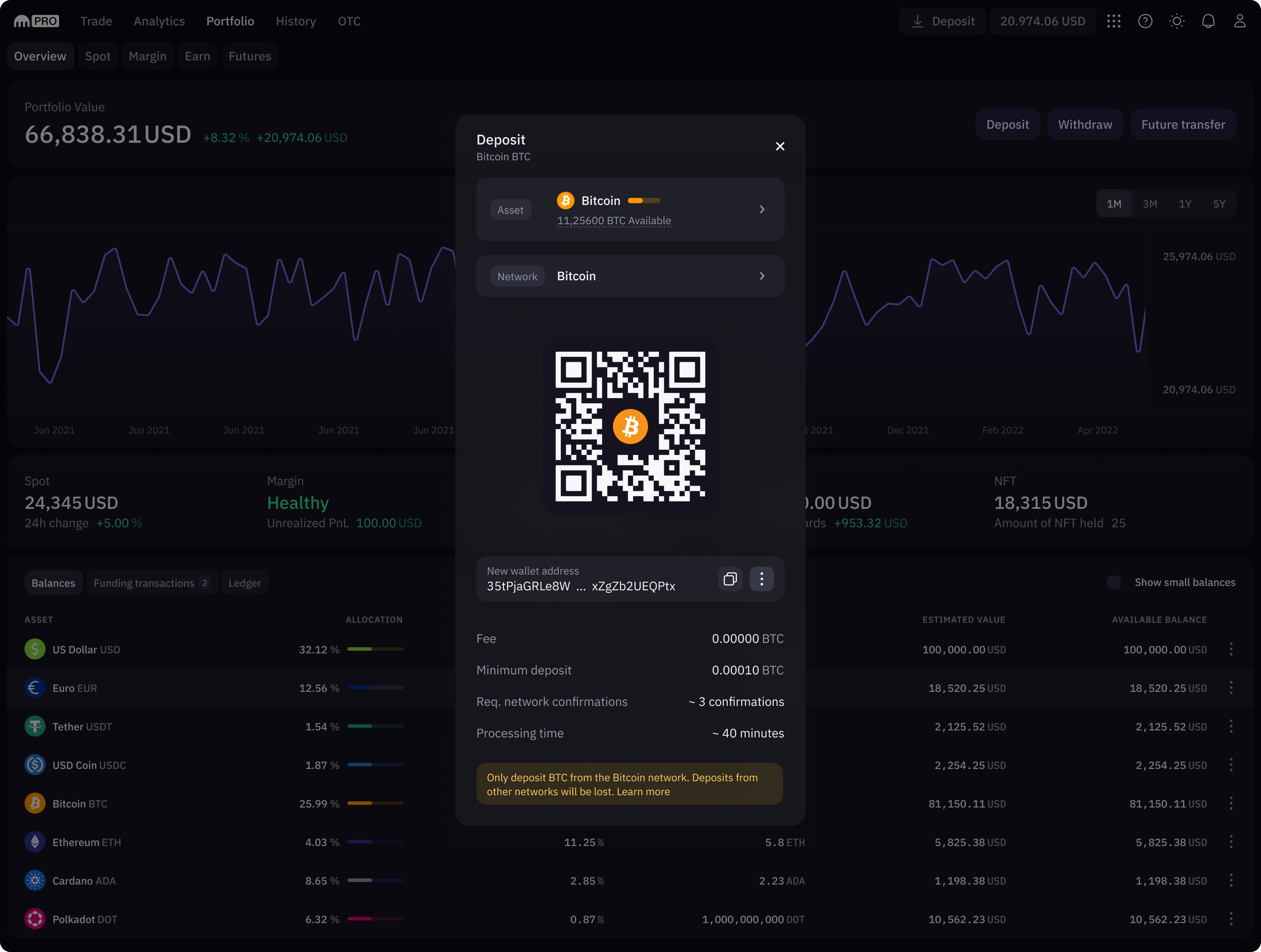Open row options for Cardano
The width and height of the screenshot is (1261, 952).
coord(1231,881)
